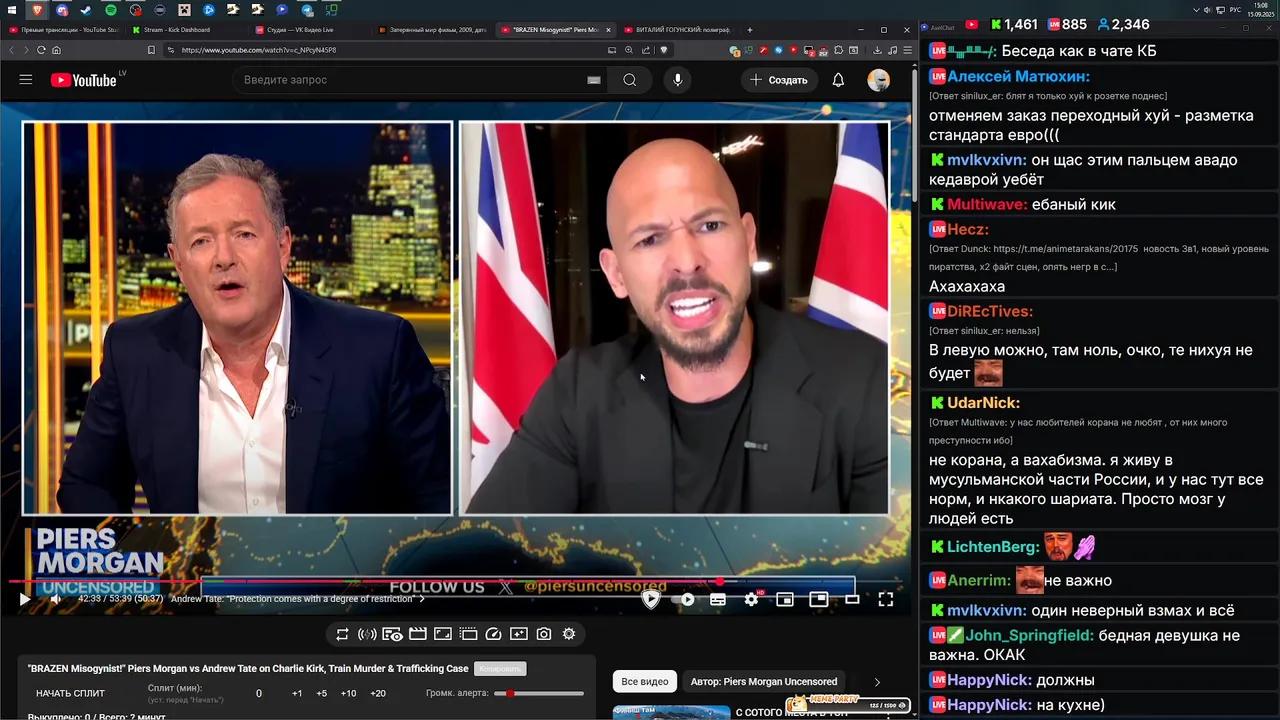Open extension toolbar settings gear
1280x720 pixels.
[569, 634]
